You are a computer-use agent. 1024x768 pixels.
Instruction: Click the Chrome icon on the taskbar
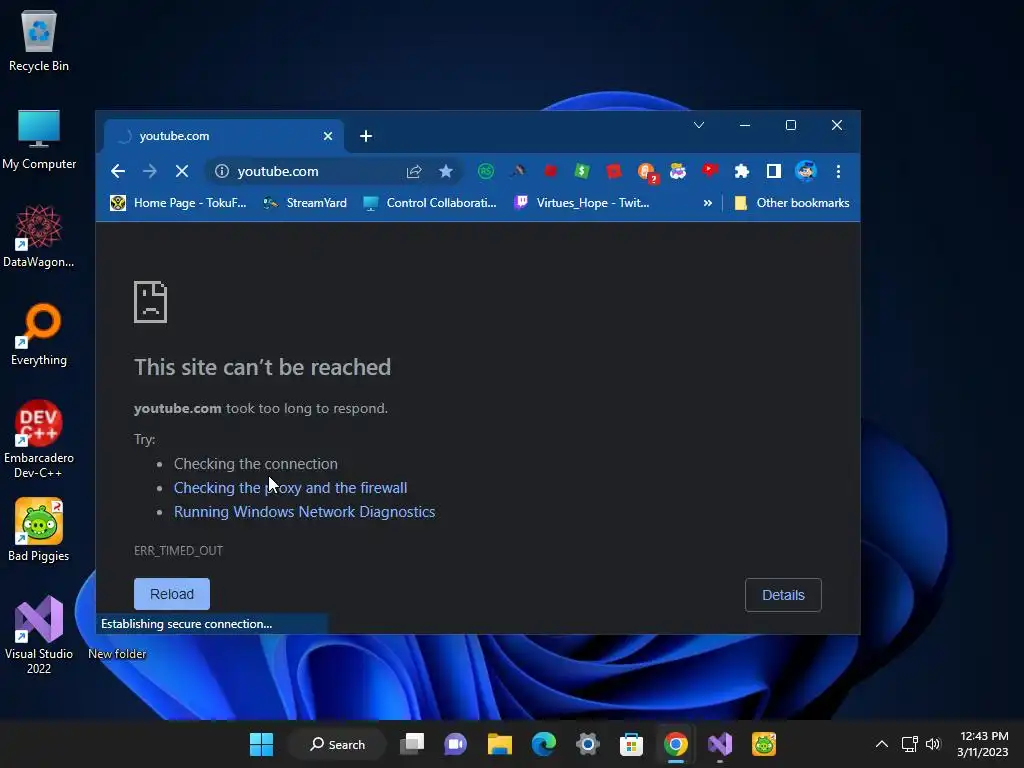(x=676, y=744)
